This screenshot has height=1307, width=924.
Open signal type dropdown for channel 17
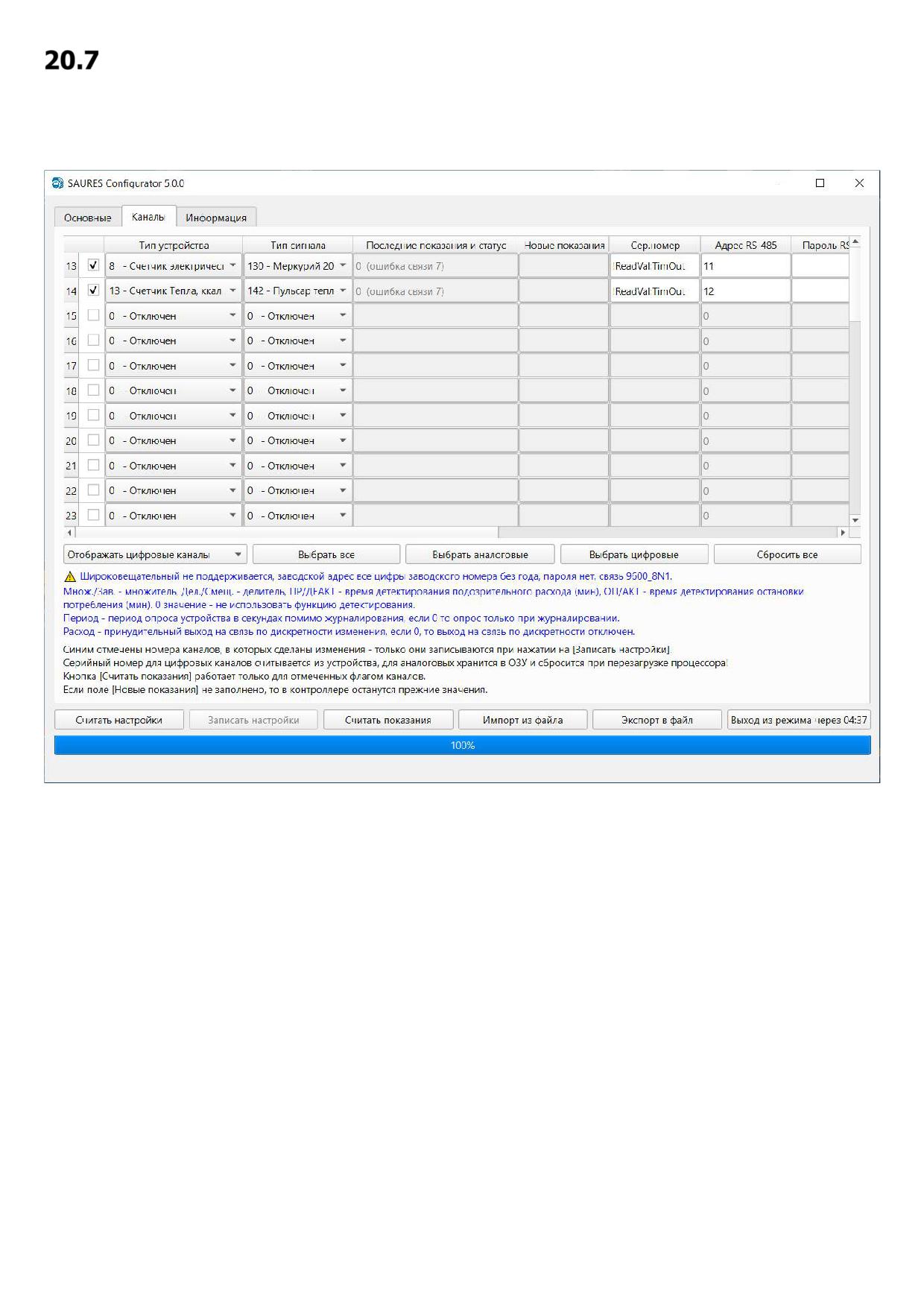click(x=297, y=366)
